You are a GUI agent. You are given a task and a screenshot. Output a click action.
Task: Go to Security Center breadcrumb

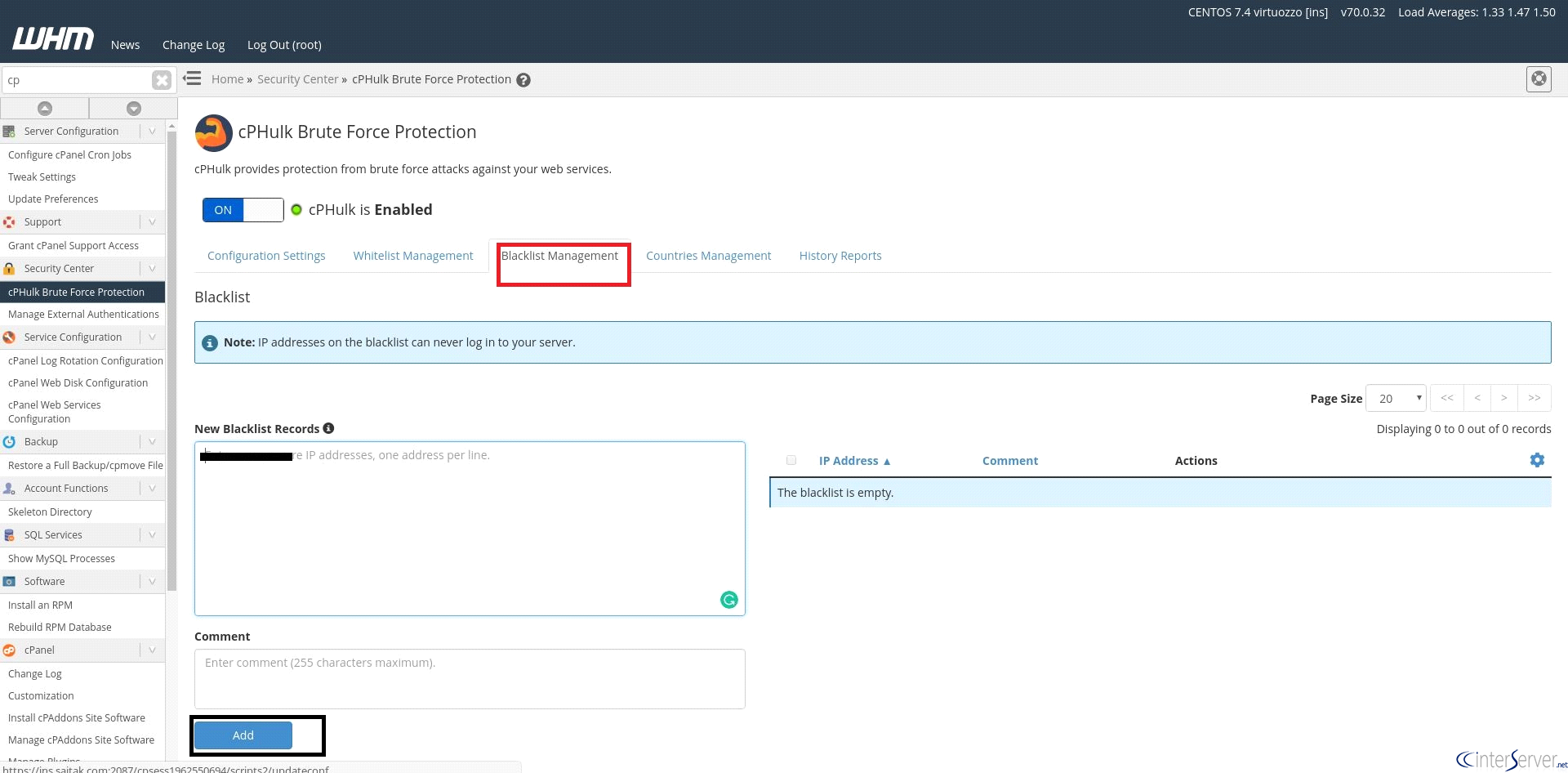(x=297, y=79)
